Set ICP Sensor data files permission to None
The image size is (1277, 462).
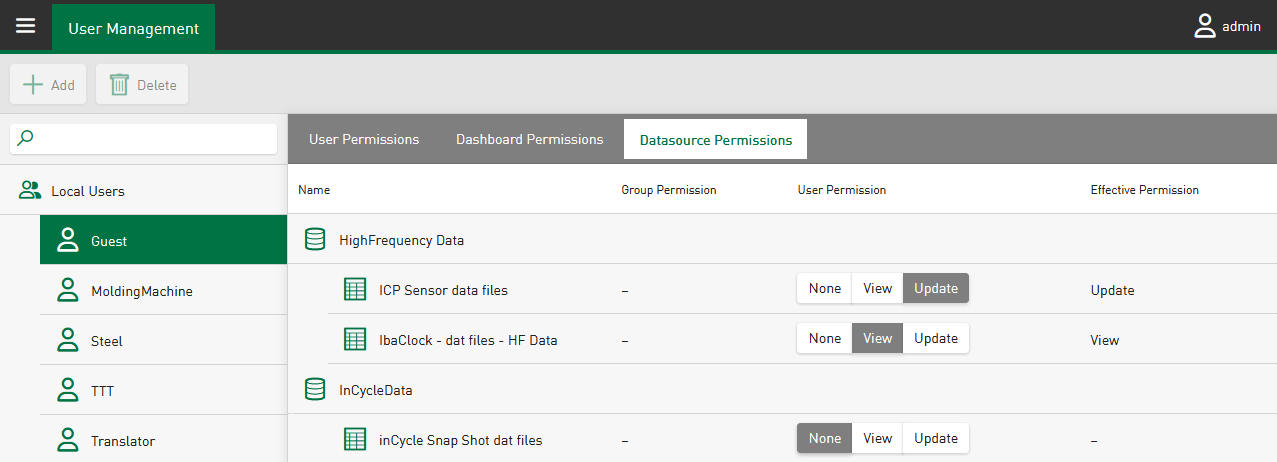(x=825, y=289)
